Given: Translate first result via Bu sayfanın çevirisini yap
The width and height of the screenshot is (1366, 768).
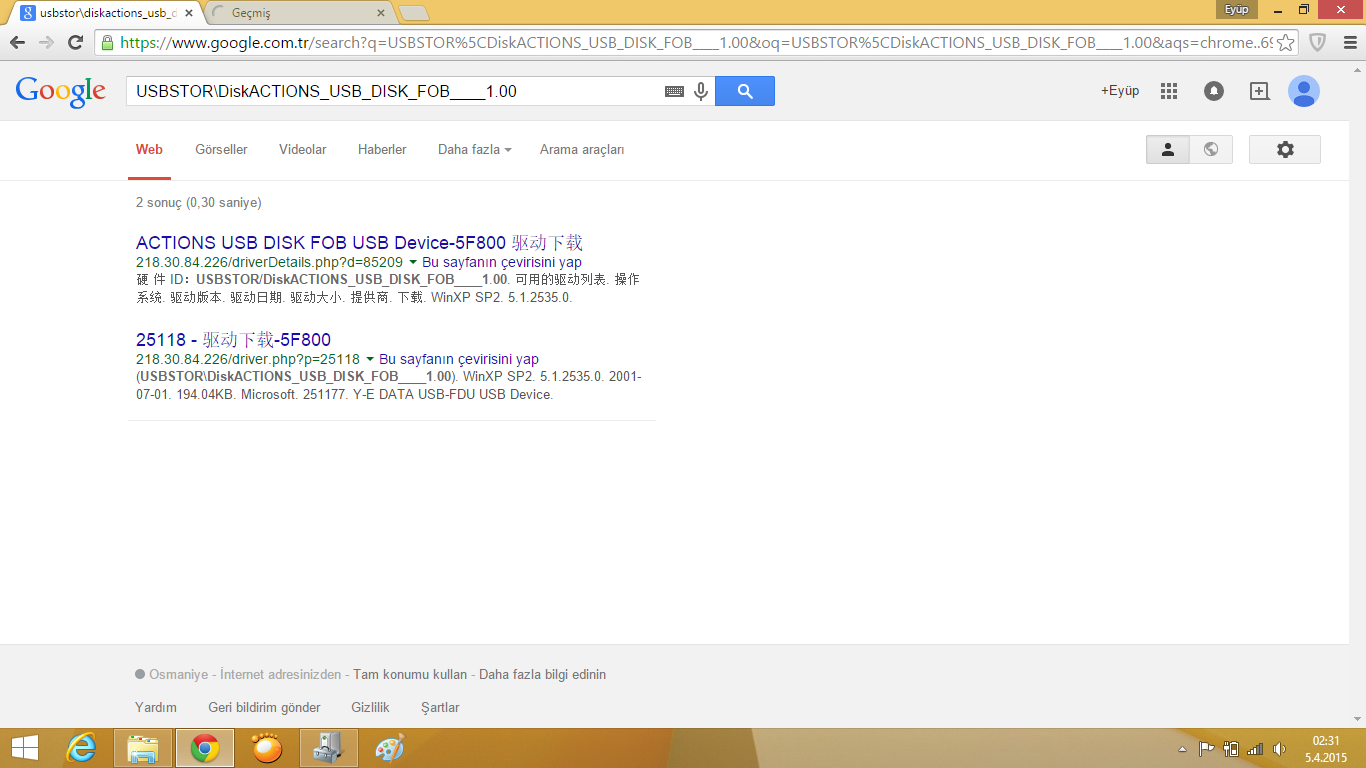Looking at the screenshot, I should click(x=502, y=262).
